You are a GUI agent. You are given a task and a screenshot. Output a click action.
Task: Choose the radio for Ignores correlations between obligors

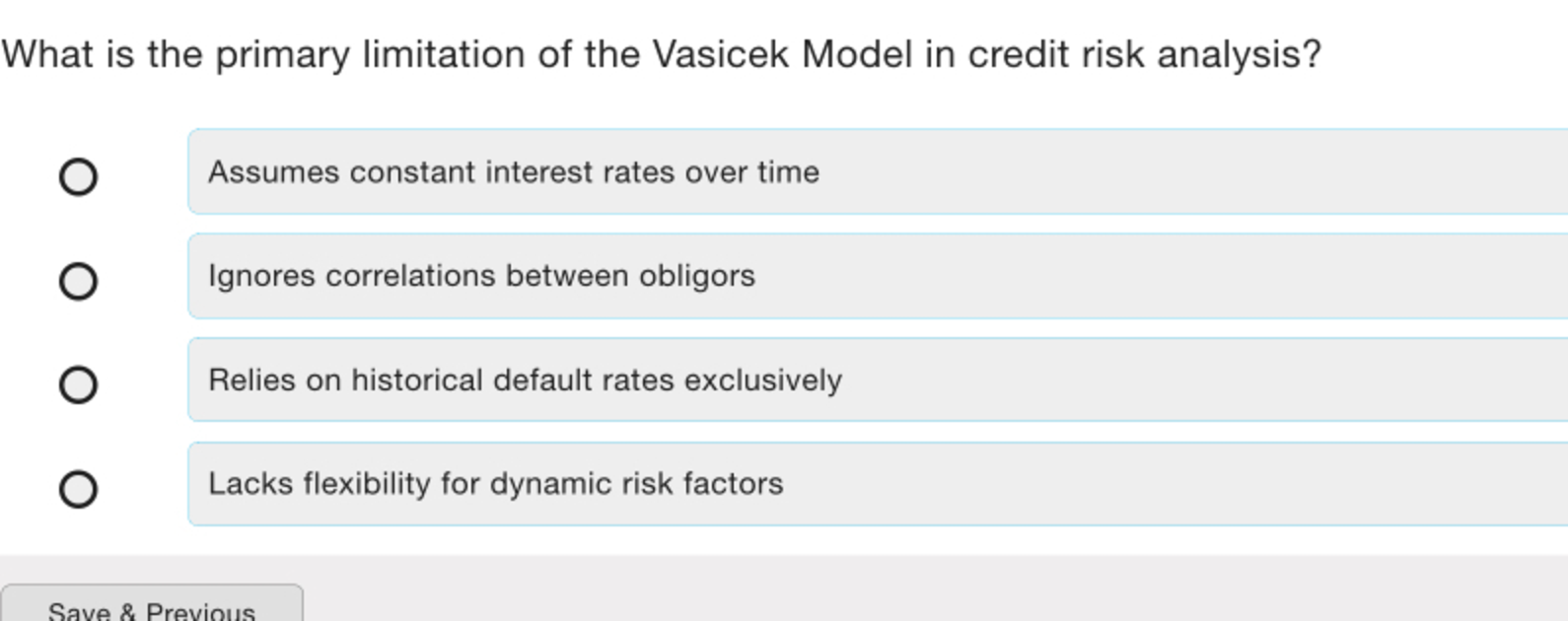point(78,281)
